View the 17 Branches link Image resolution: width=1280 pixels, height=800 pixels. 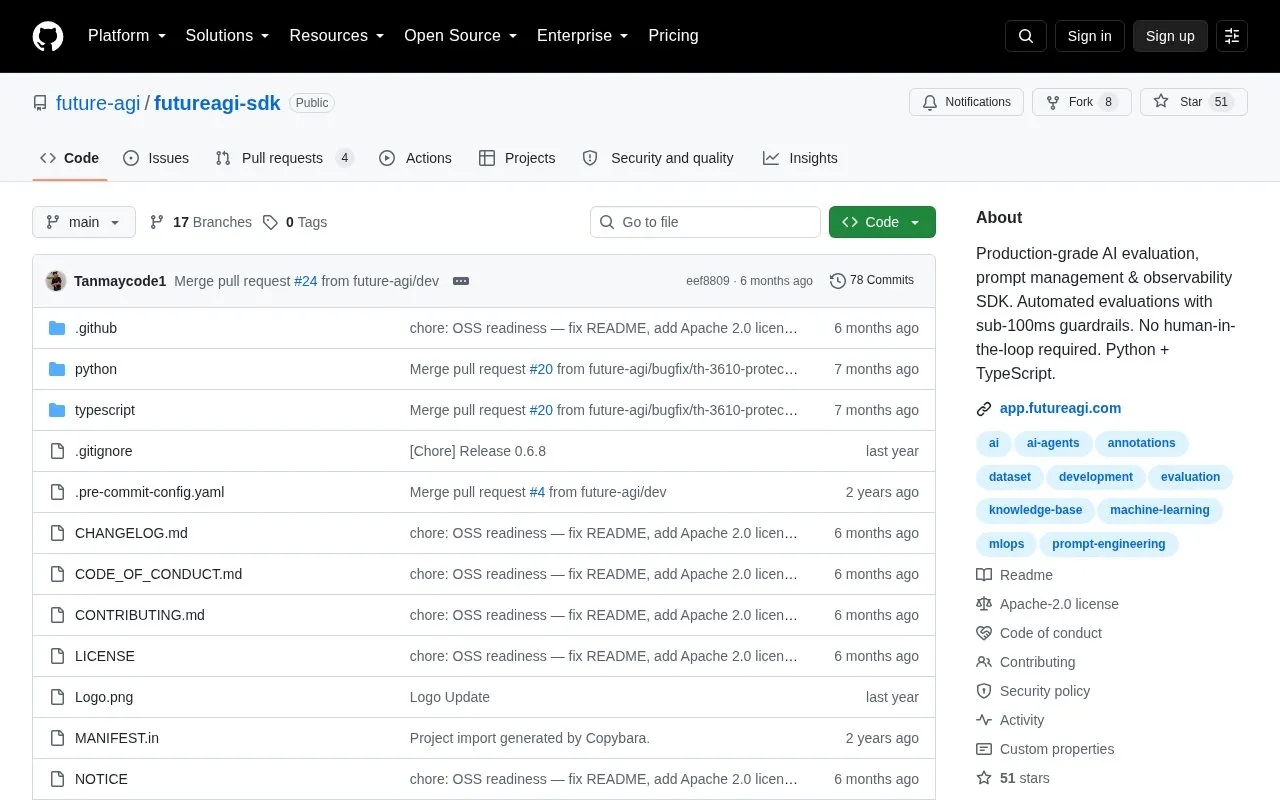(200, 222)
